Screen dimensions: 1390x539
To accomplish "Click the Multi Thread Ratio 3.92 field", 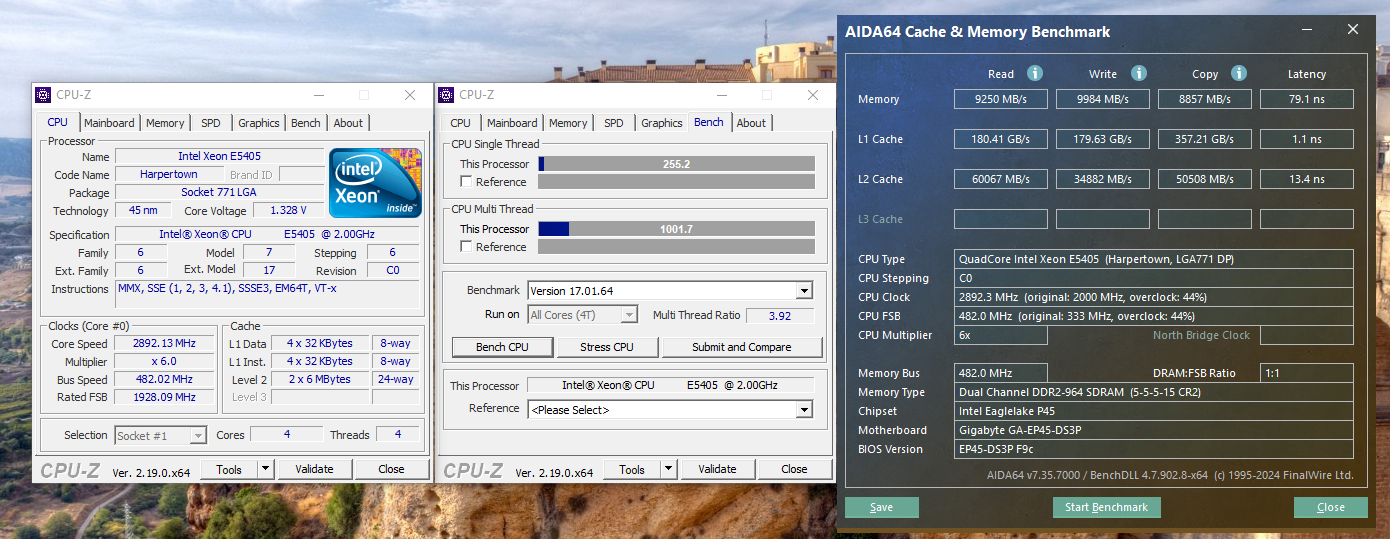I will point(780,315).
